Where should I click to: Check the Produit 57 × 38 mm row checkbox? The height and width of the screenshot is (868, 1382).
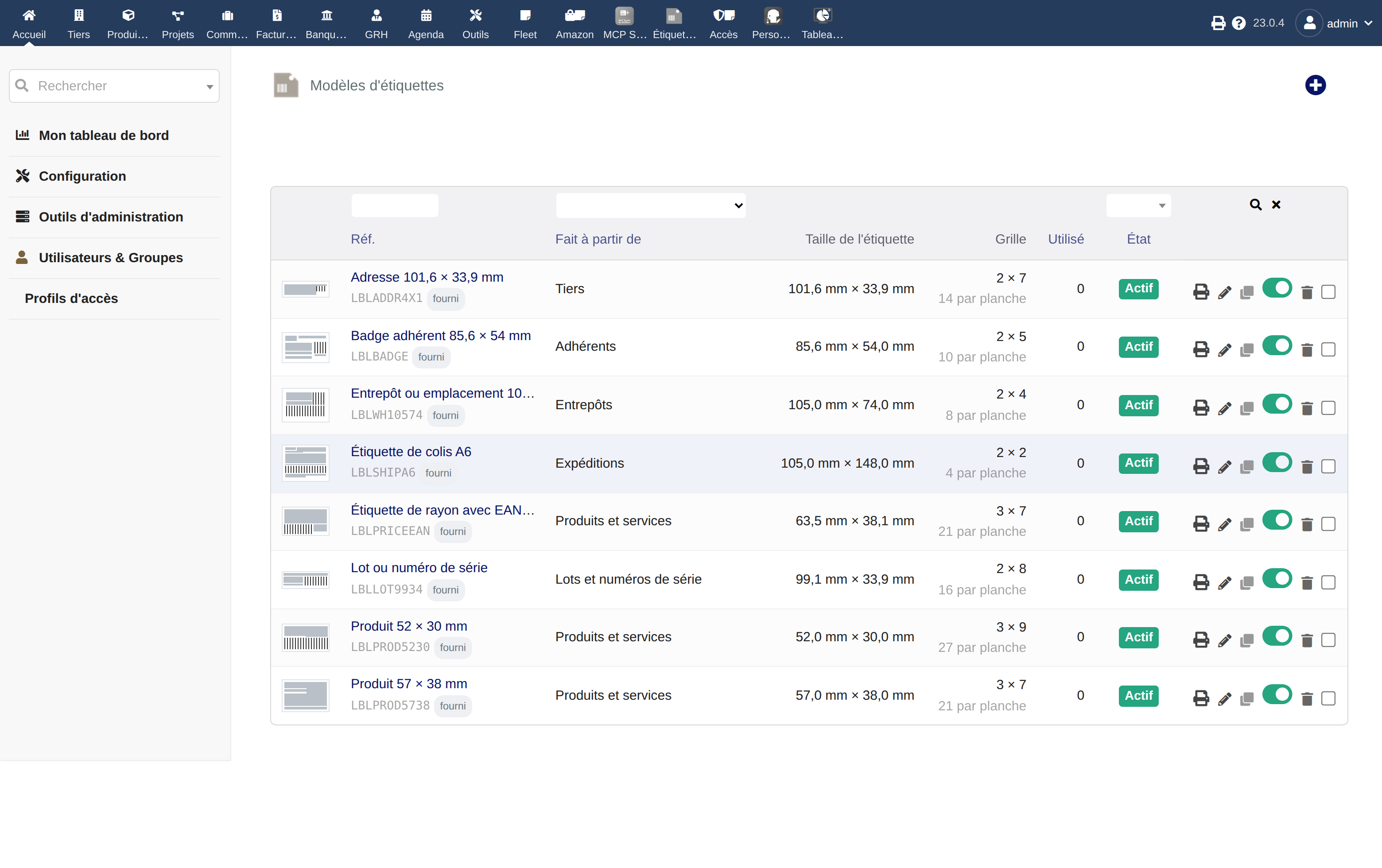[1328, 698]
